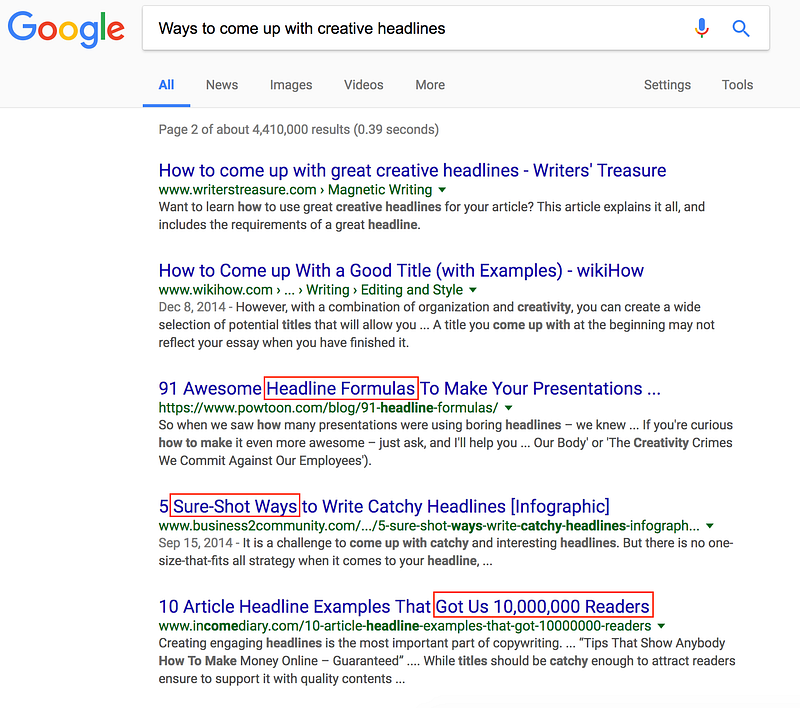Click the business2community.com green URL text

(x=429, y=526)
